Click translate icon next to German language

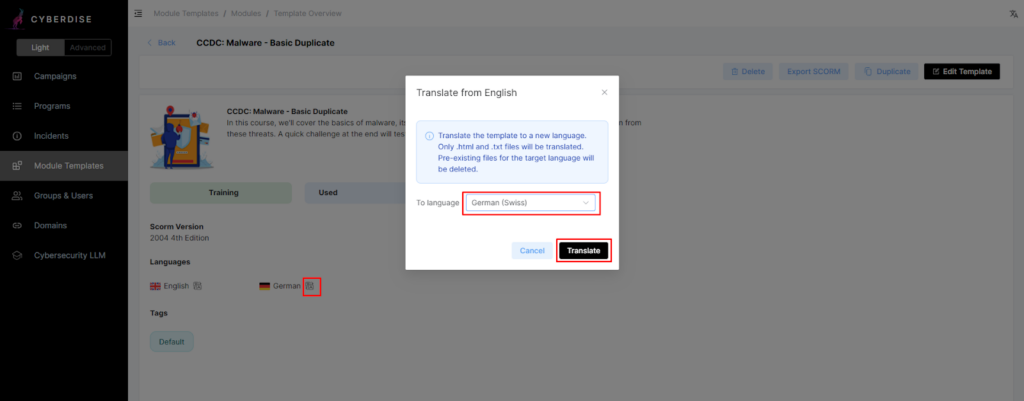(x=310, y=286)
